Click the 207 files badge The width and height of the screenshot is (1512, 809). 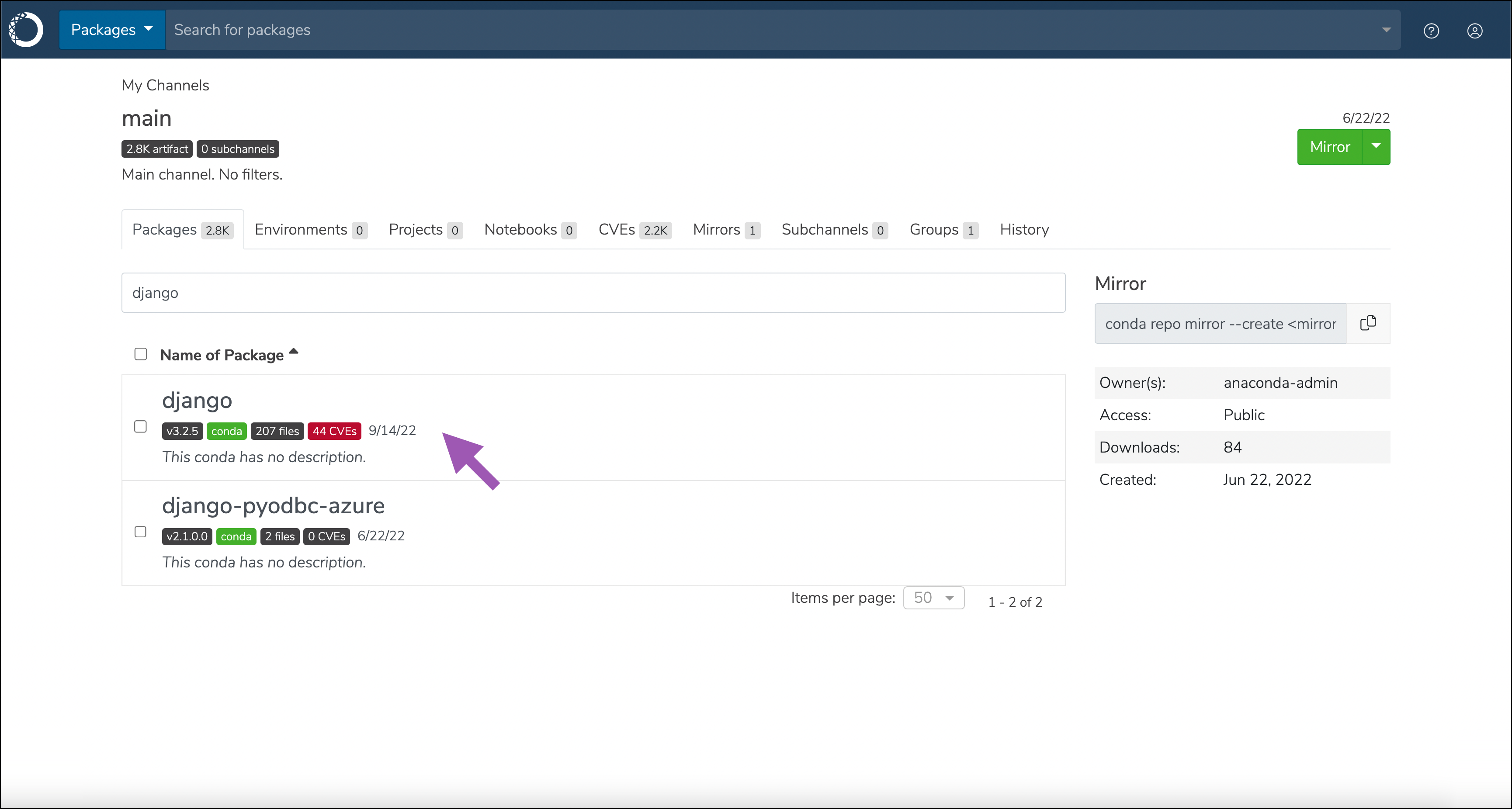[277, 431]
